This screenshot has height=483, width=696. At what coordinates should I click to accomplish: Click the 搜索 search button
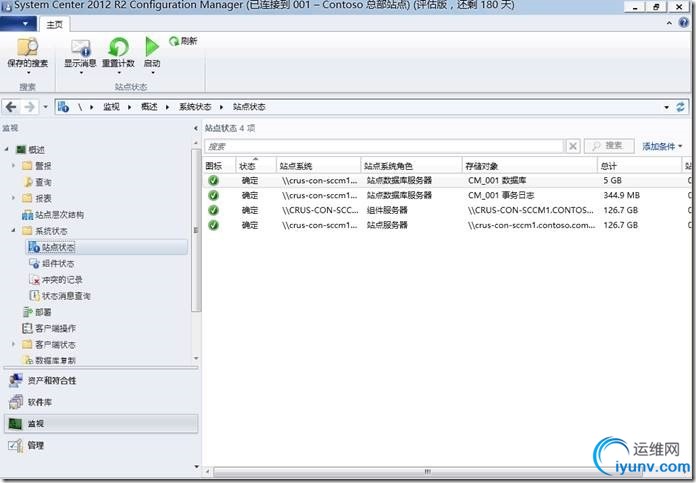(609, 146)
